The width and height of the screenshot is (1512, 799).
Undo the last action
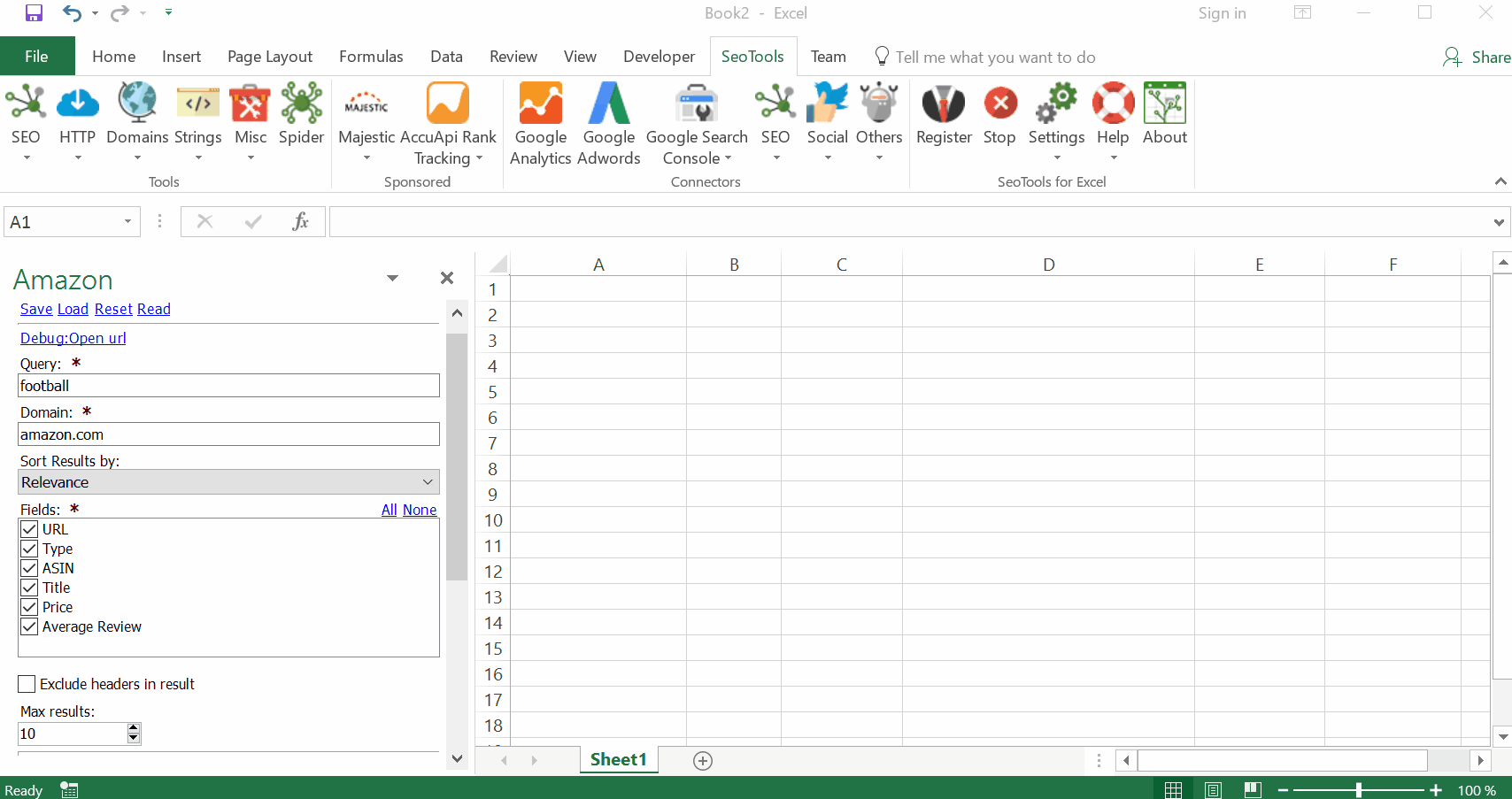pyautogui.click(x=72, y=13)
